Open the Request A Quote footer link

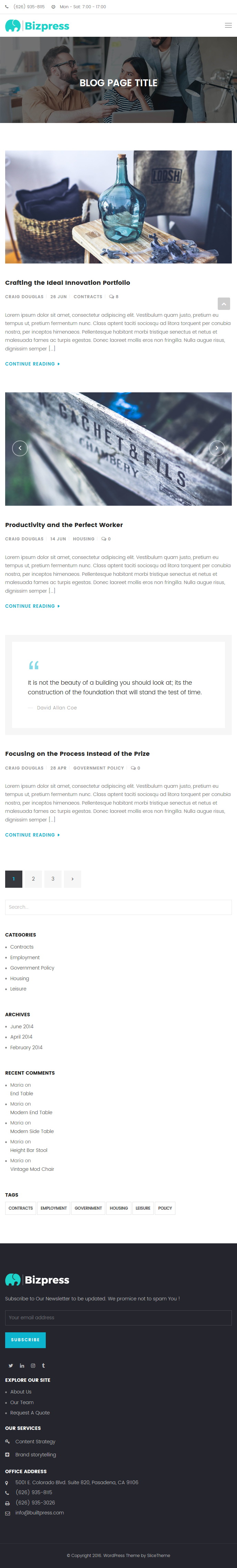[x=30, y=1413]
